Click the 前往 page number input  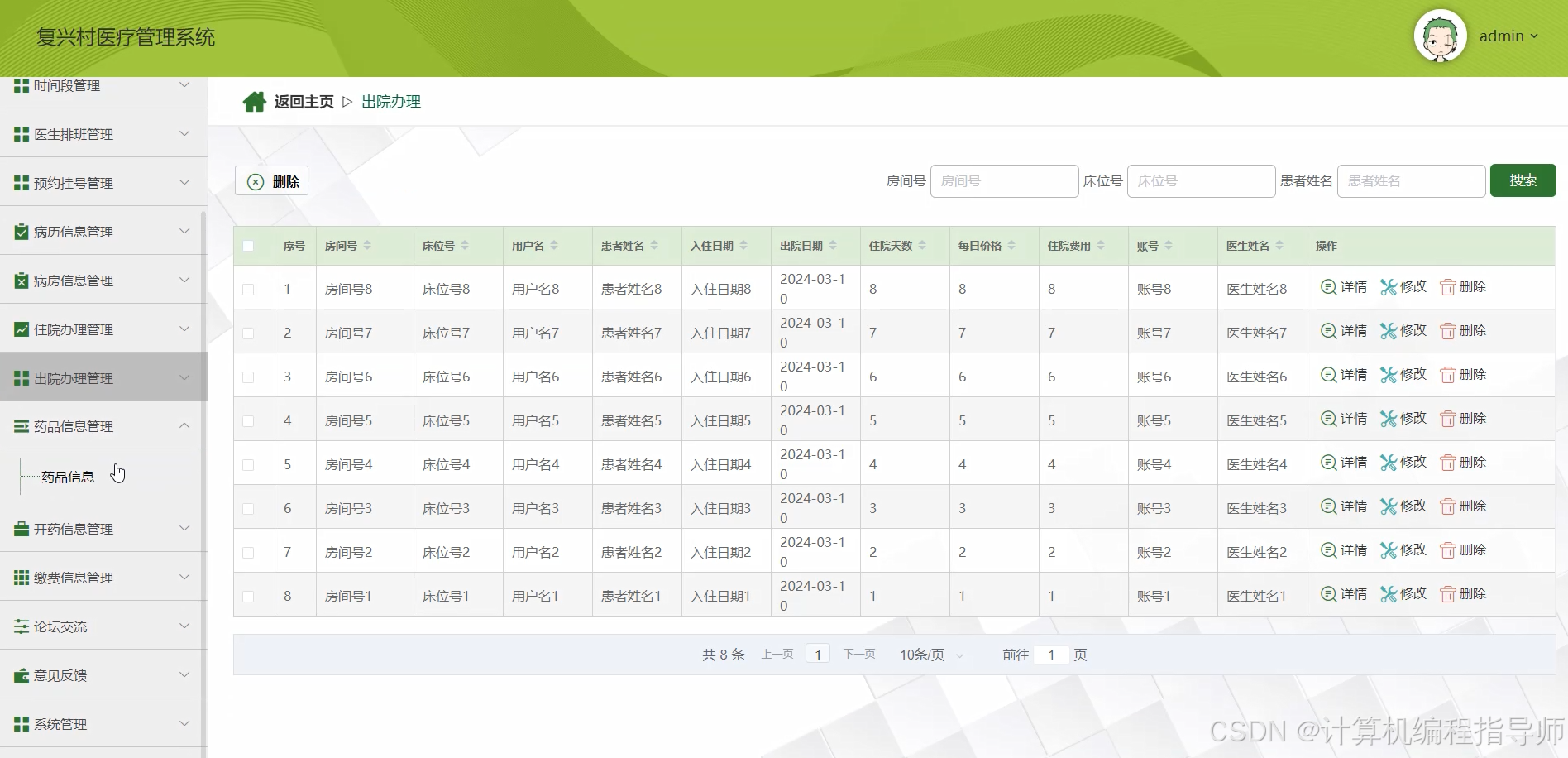click(1051, 655)
